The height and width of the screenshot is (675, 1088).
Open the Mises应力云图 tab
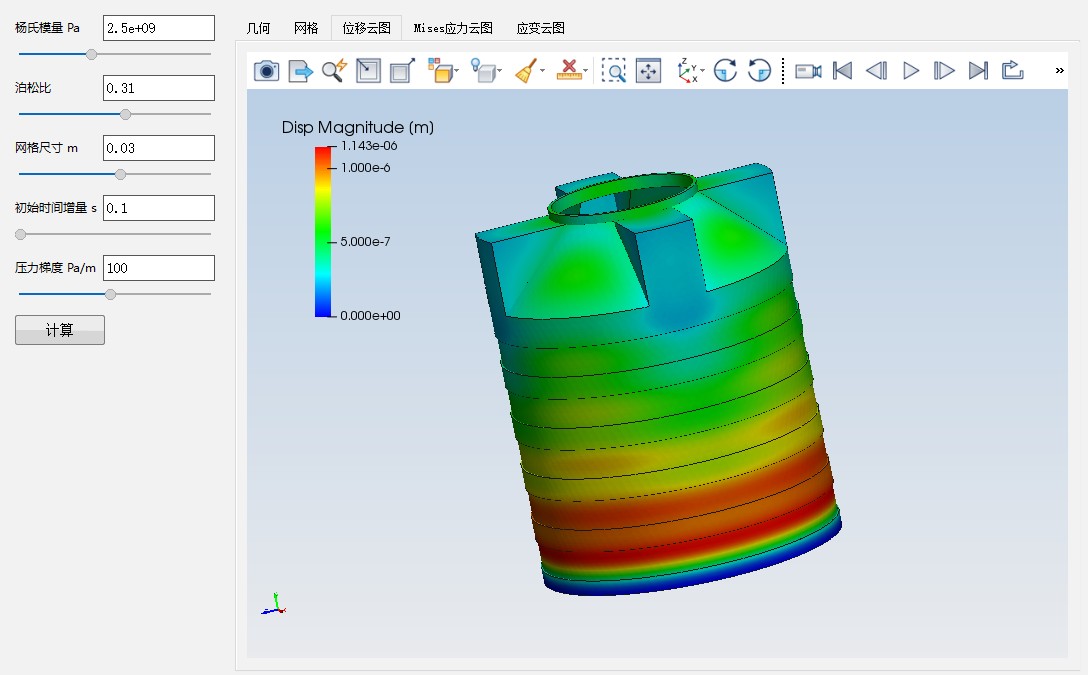coord(453,28)
